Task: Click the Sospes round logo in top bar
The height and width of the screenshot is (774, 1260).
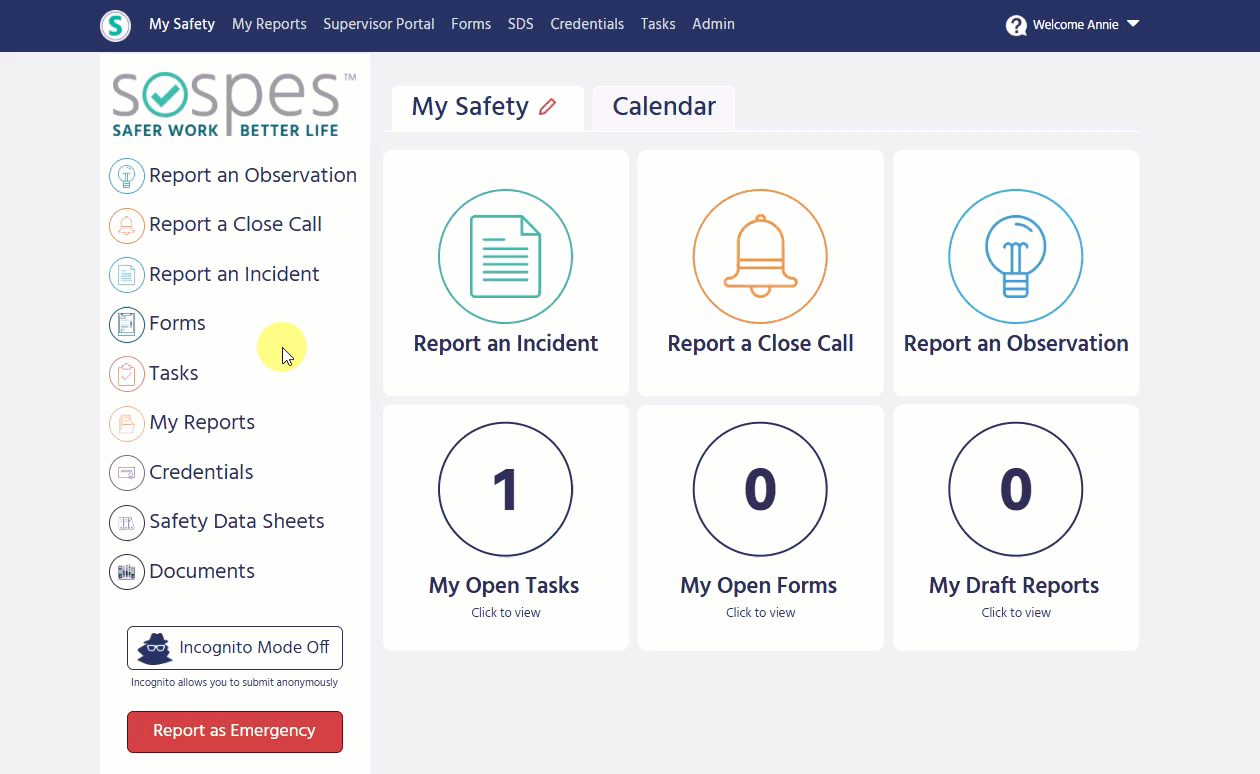Action: coord(116,25)
